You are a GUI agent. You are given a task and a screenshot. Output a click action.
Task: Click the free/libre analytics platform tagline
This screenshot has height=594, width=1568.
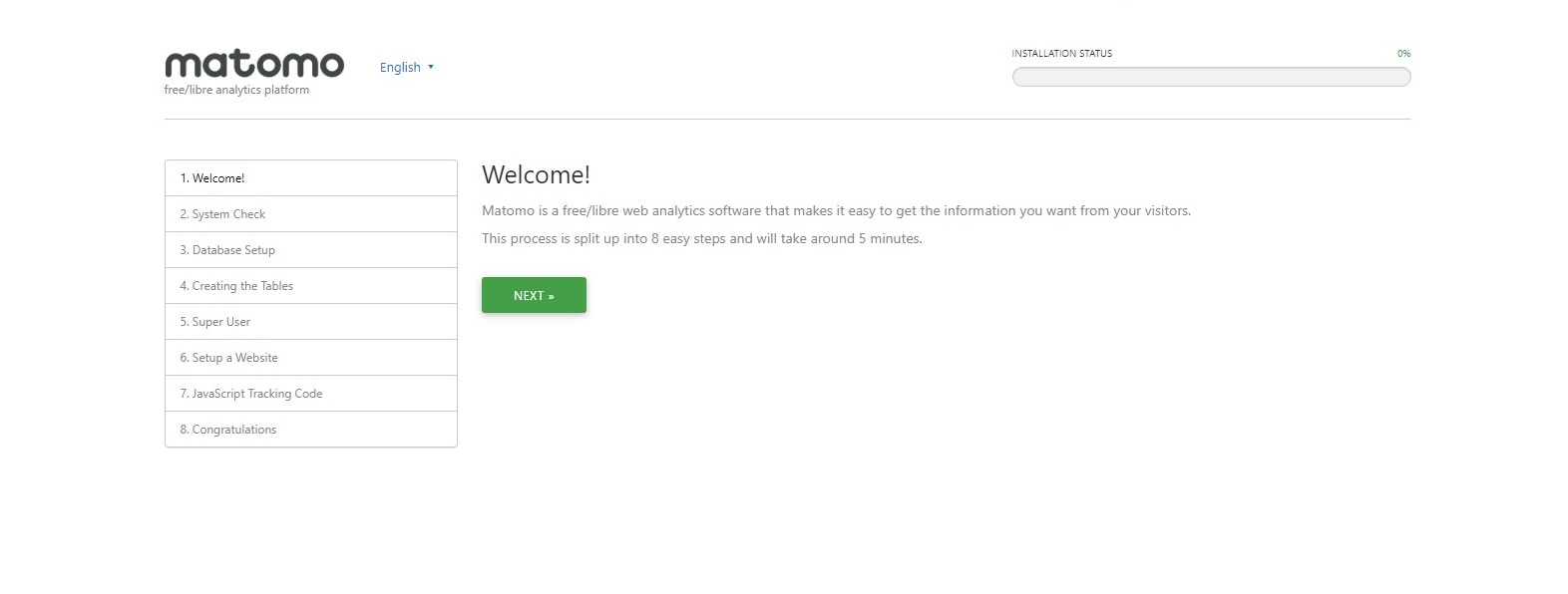(x=236, y=90)
